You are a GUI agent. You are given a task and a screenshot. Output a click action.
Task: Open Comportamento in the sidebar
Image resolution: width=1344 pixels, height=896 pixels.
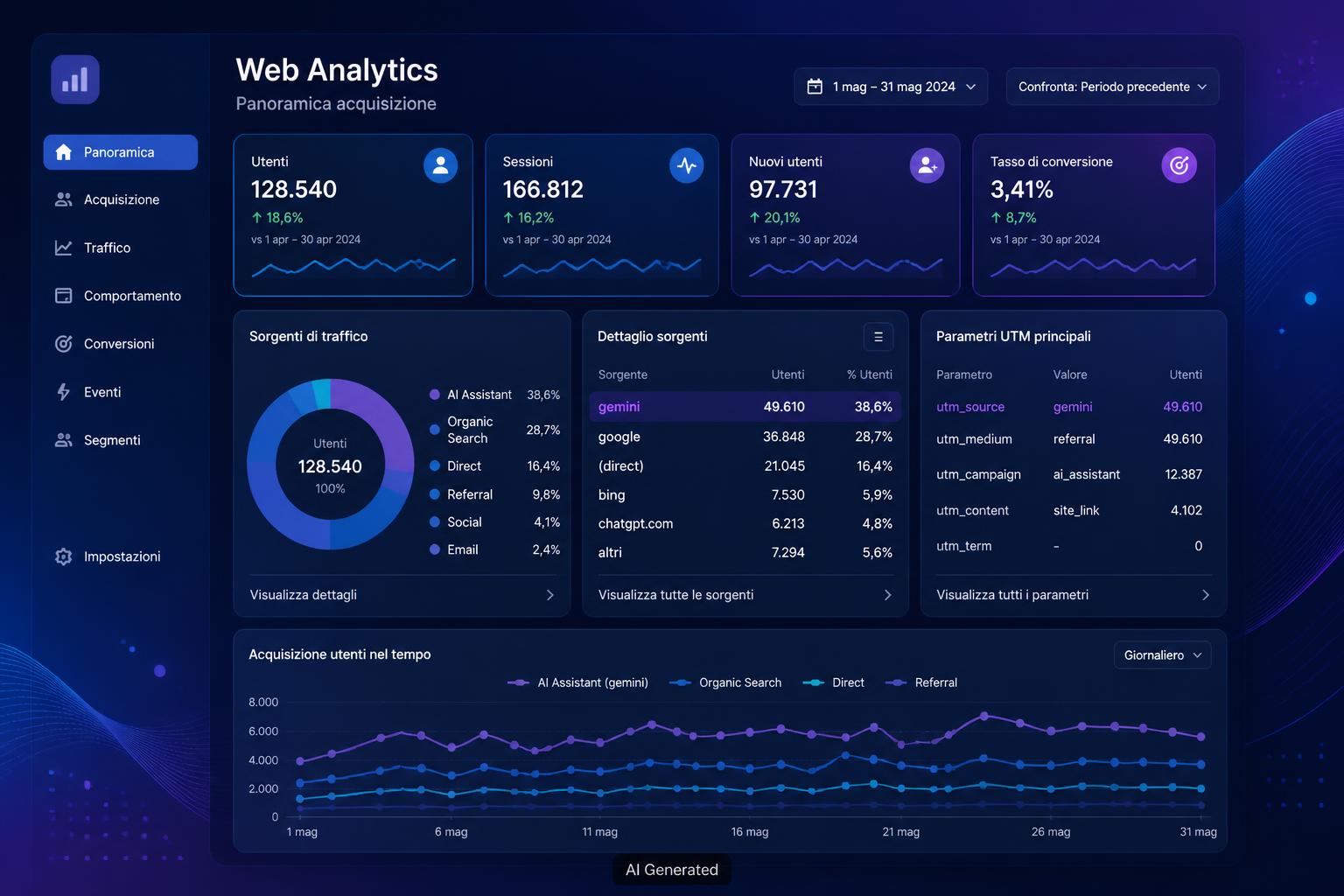(121, 296)
